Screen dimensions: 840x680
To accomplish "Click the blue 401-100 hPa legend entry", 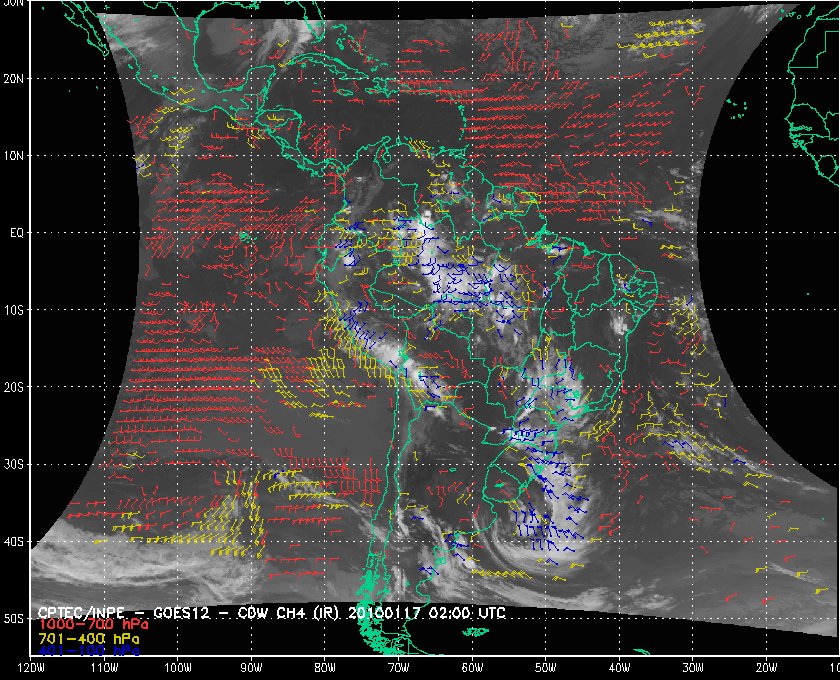I will coord(88,651).
